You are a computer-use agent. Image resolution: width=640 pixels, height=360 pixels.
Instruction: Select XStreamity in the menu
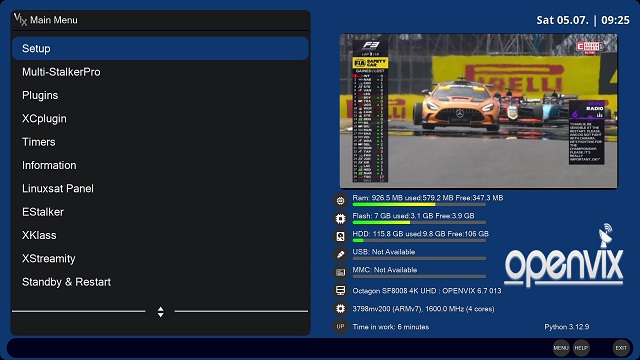coord(160,258)
